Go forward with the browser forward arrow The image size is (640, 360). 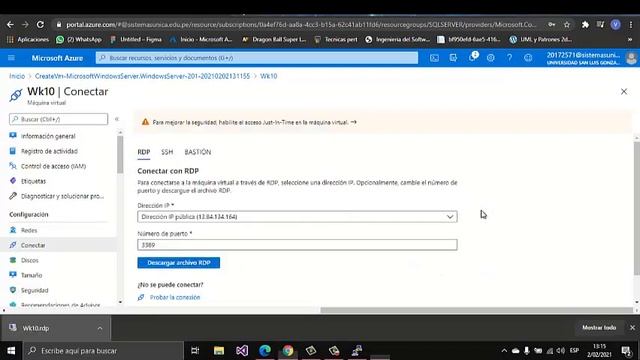click(x=25, y=24)
